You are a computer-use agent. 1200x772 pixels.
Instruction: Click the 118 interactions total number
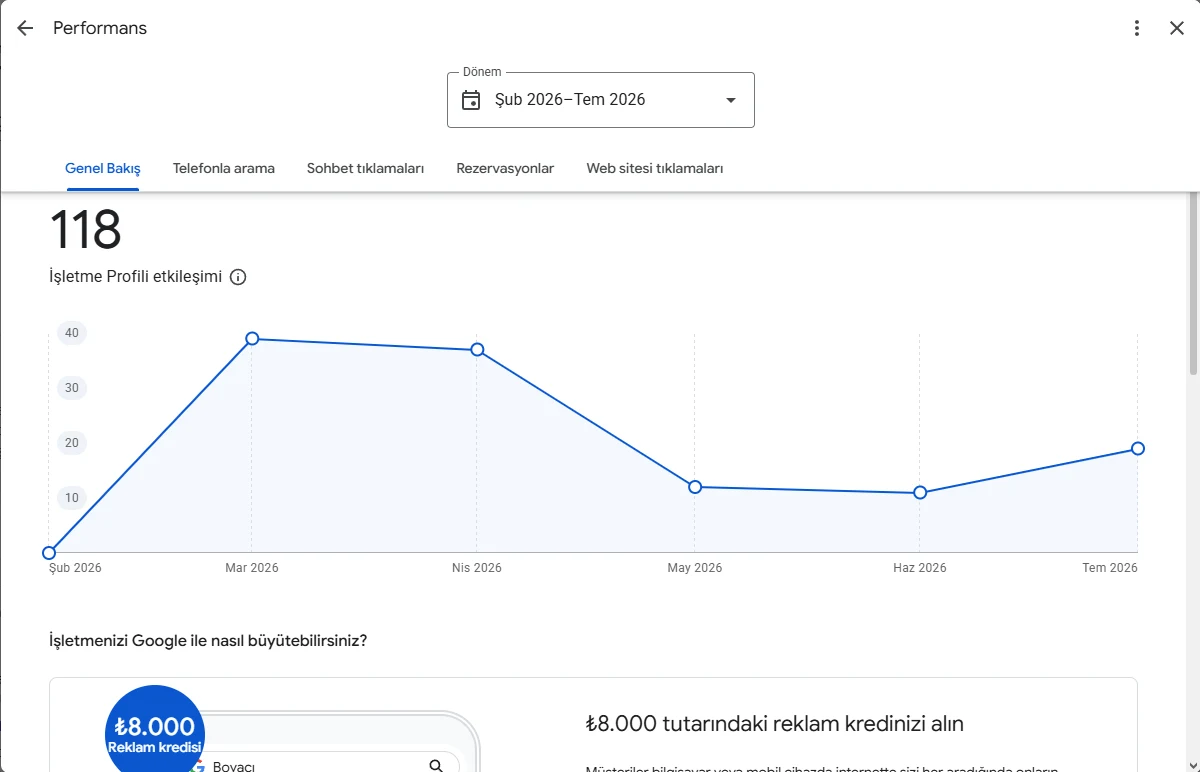85,230
